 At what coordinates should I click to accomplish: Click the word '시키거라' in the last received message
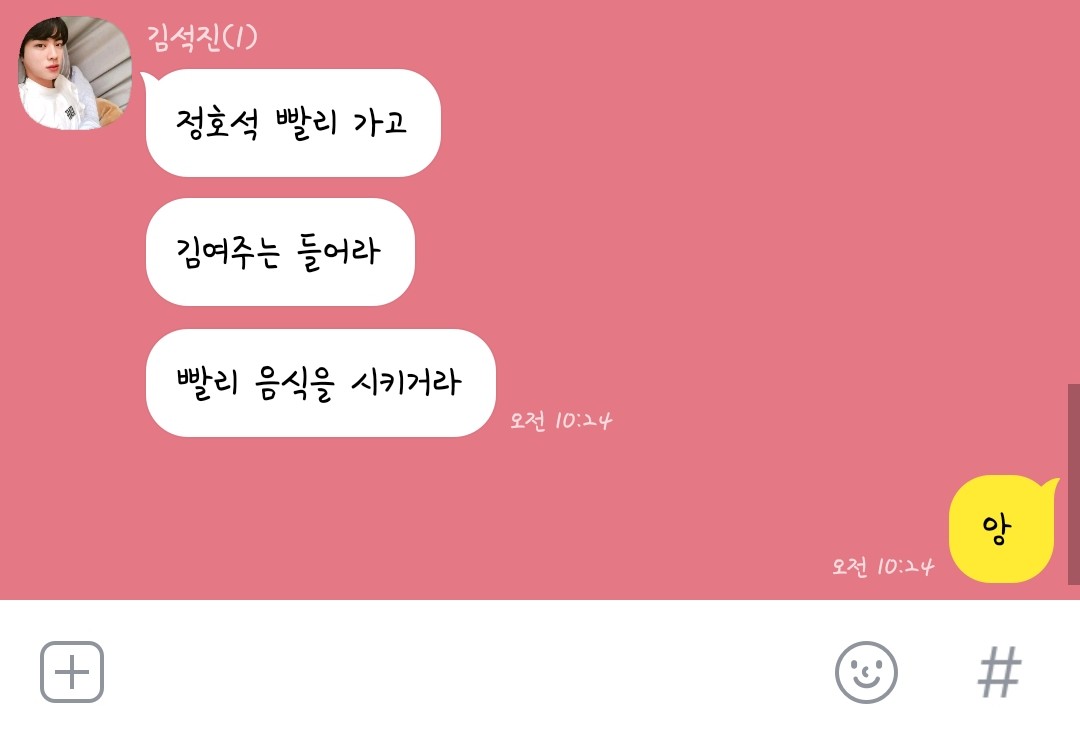[x=406, y=381]
